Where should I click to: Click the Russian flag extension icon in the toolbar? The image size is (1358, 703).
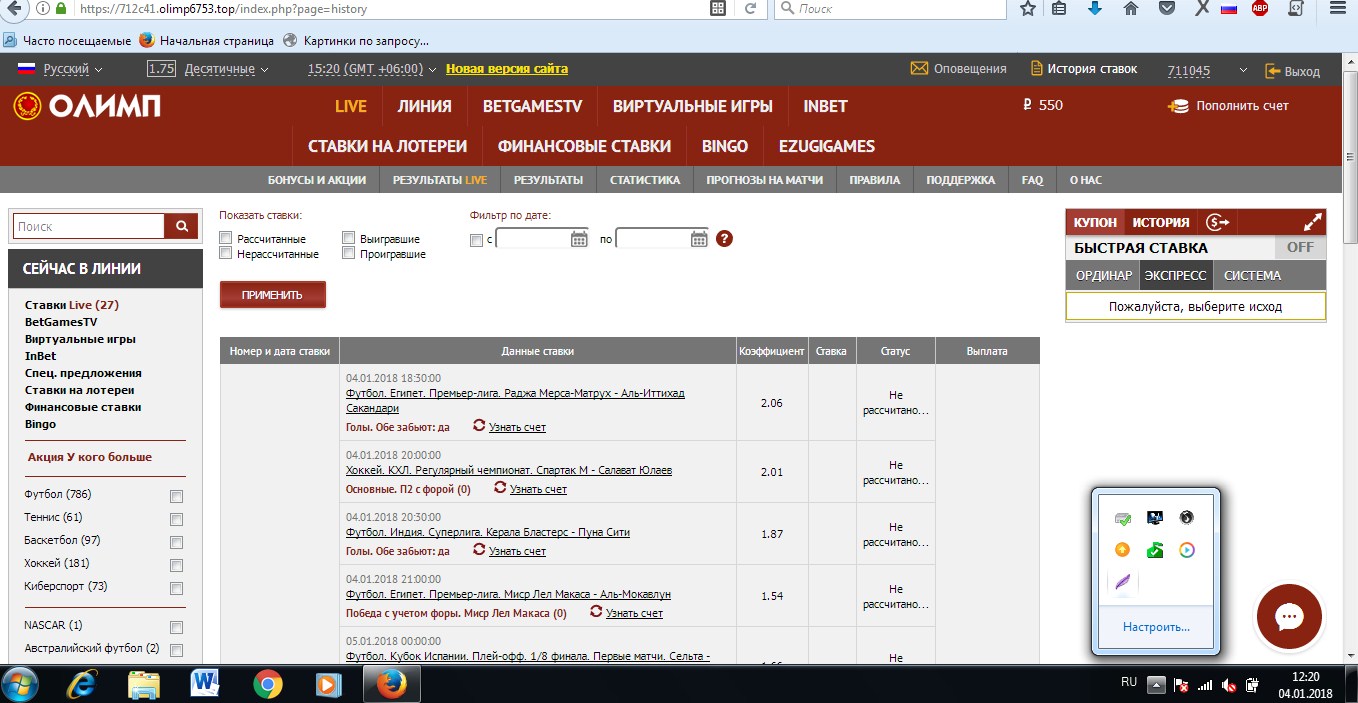pyautogui.click(x=1229, y=9)
